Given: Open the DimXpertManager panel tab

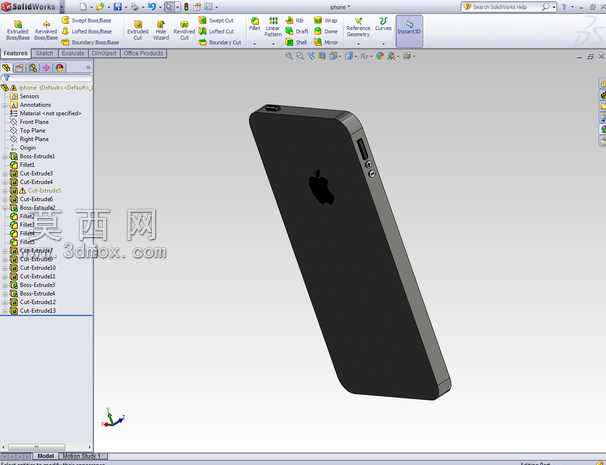Looking at the screenshot, I should pos(46,68).
